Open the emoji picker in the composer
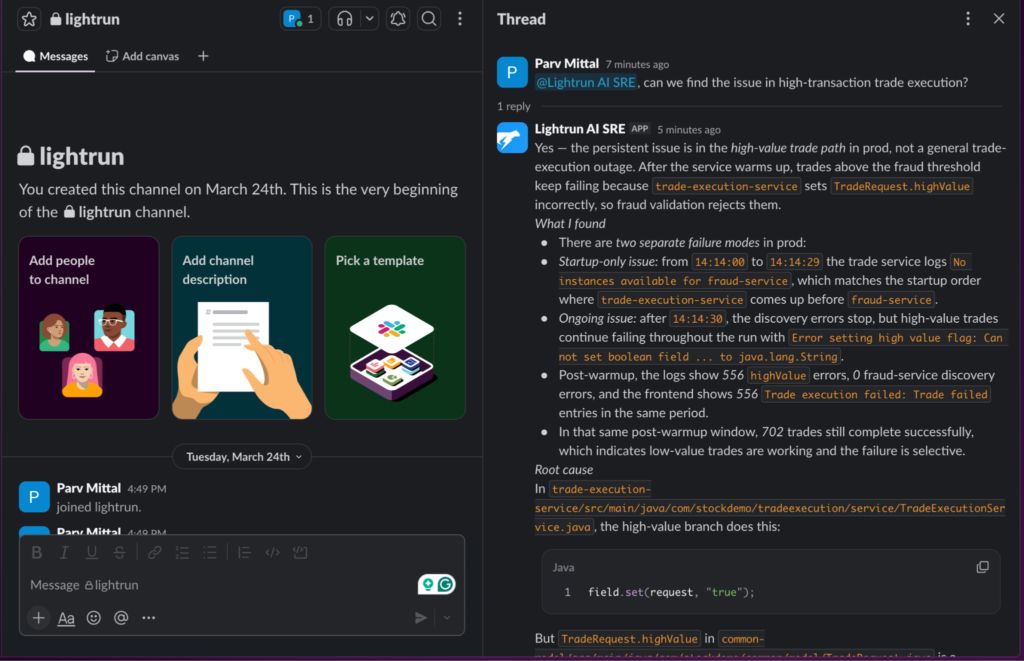 (x=93, y=617)
